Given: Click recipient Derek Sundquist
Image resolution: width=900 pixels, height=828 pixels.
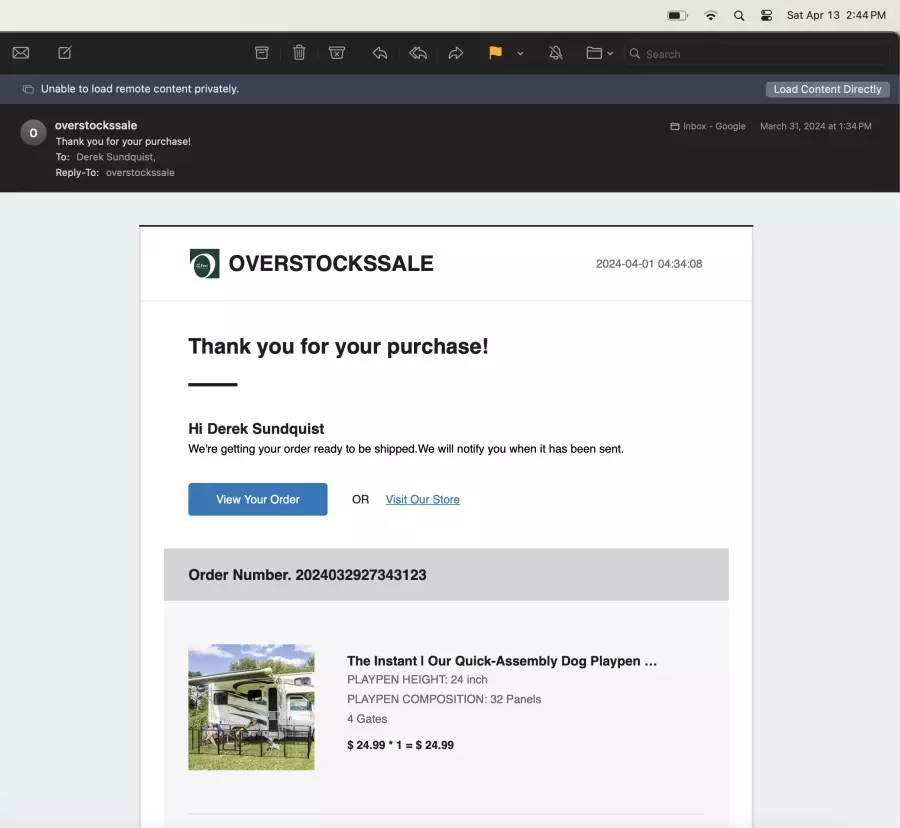Looking at the screenshot, I should click(115, 157).
